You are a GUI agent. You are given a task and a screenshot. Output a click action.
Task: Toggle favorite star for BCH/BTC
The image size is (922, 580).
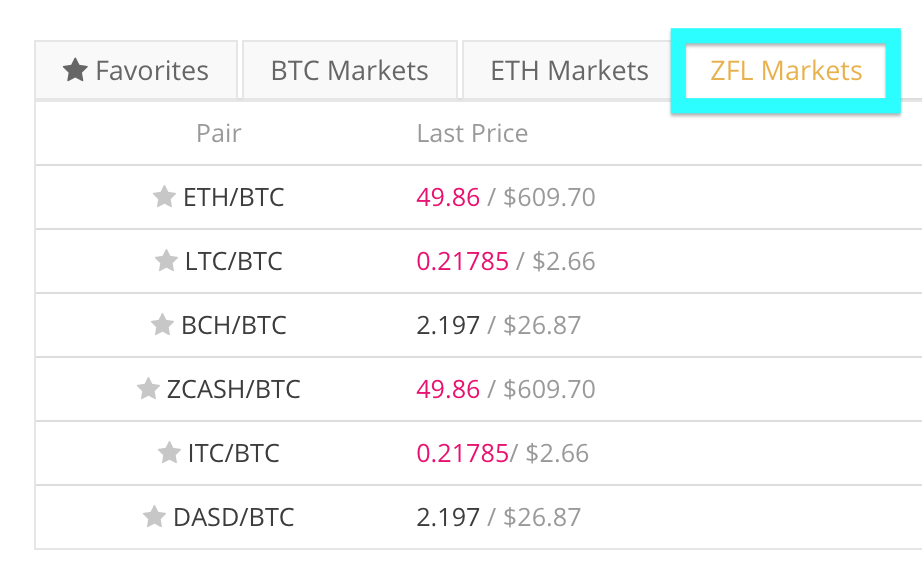point(162,325)
